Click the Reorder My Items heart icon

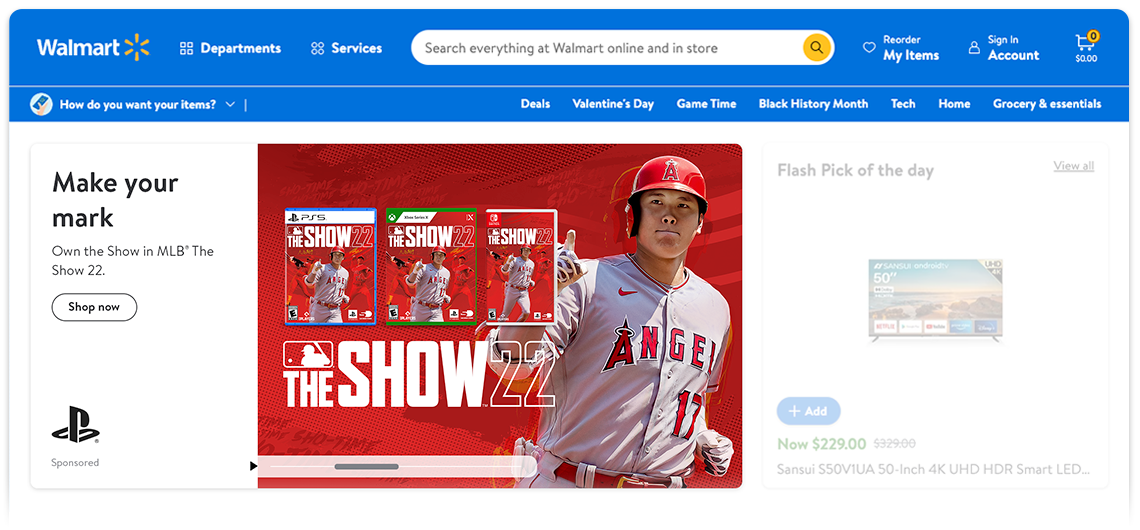coord(869,48)
